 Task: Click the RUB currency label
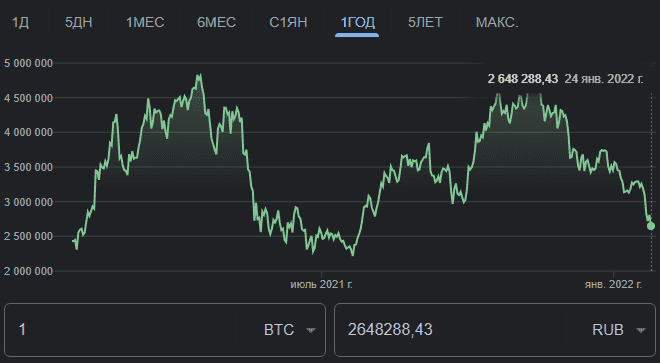click(x=608, y=330)
